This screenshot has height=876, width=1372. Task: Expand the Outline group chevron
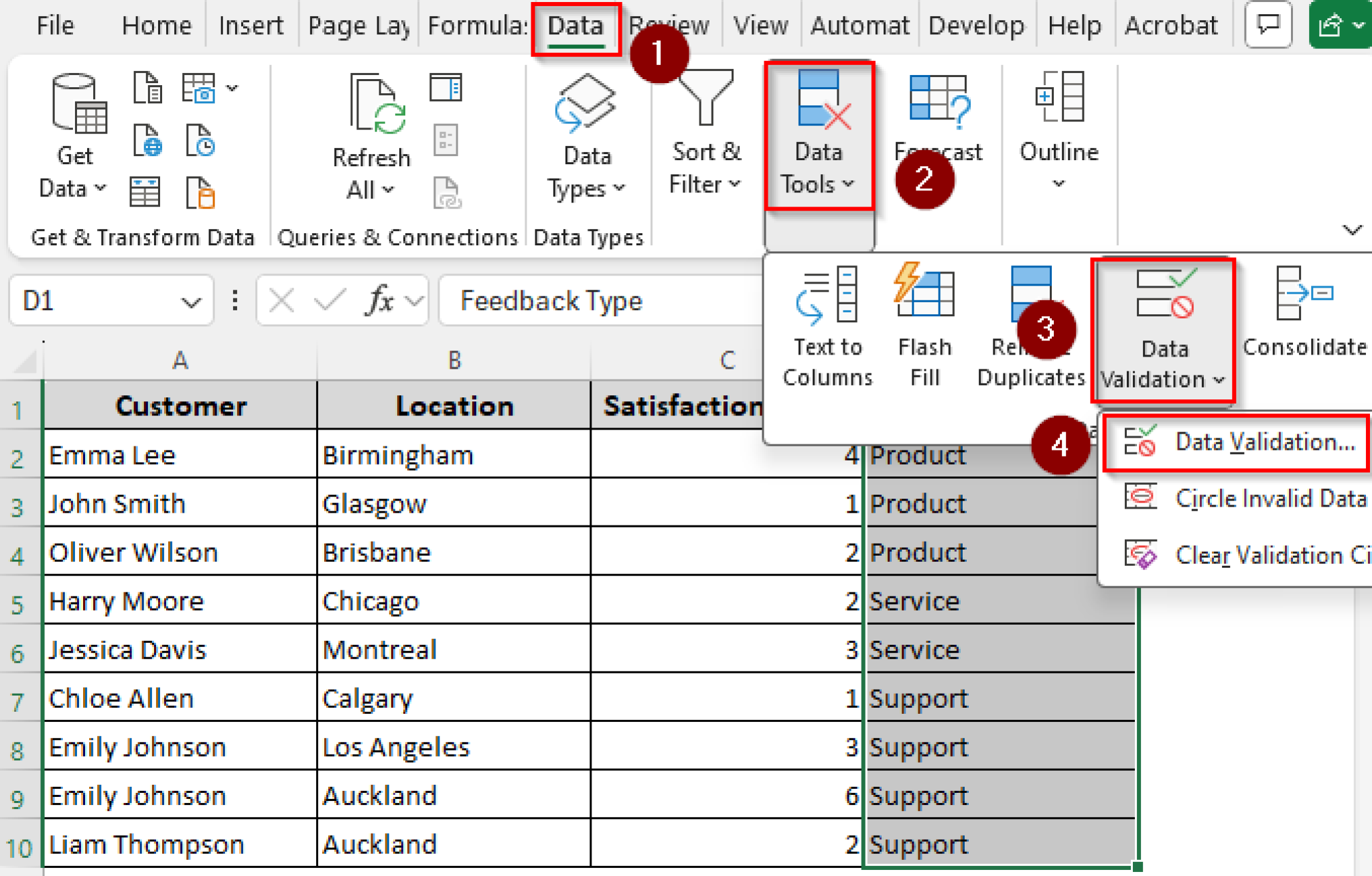[x=1058, y=182]
